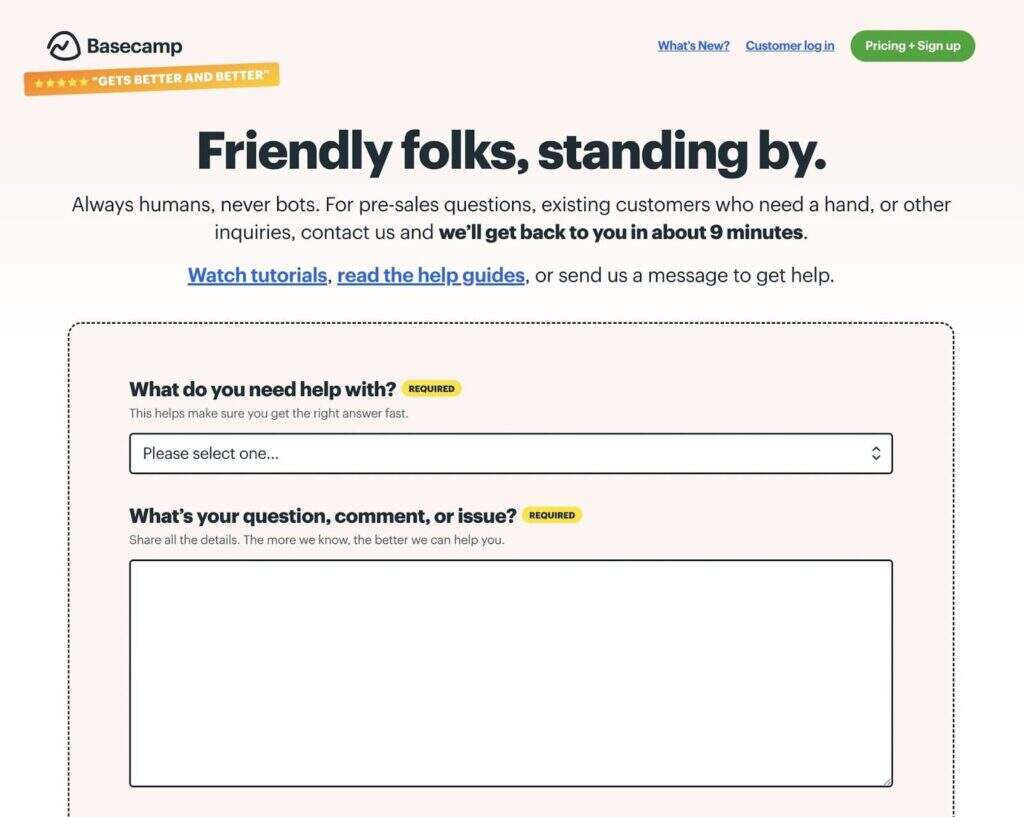The image size is (1024, 817).
Task: Click the Basecamp wordmark text
Action: click(x=134, y=46)
